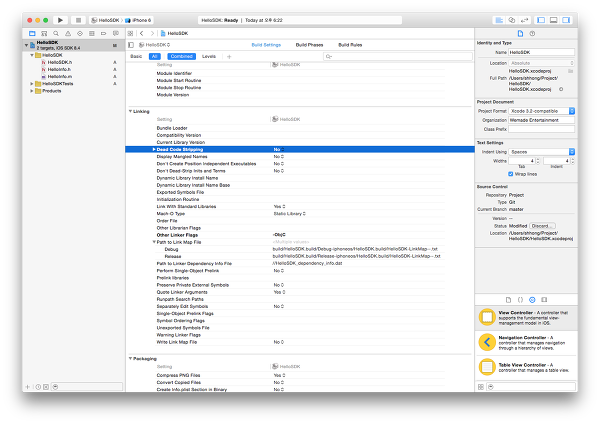Screen dimensions: 600x424
Task: Stop the running task
Action: point(78,20)
